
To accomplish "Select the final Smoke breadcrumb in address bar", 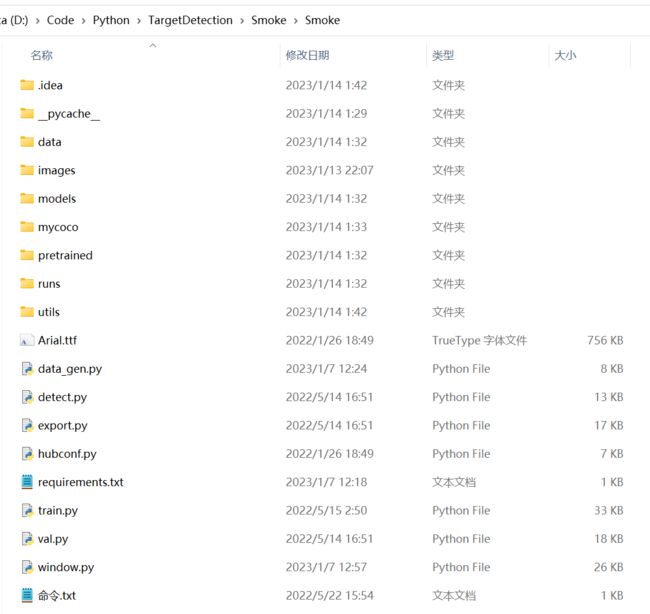I will pos(322,20).
